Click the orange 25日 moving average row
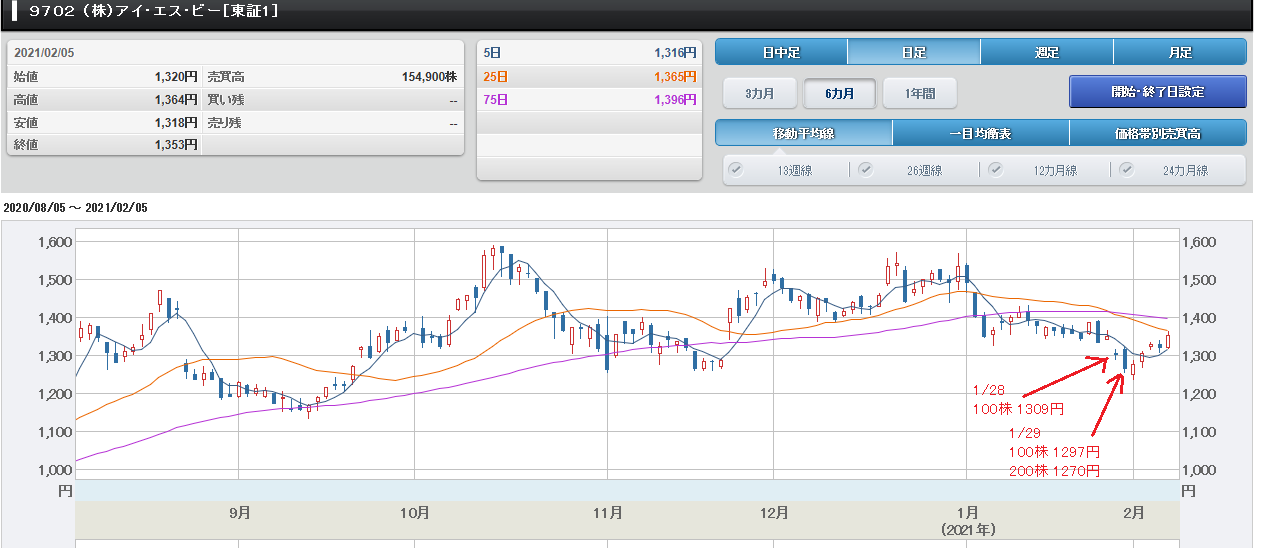Image resolution: width=1262 pixels, height=548 pixels. pyautogui.click(x=589, y=76)
